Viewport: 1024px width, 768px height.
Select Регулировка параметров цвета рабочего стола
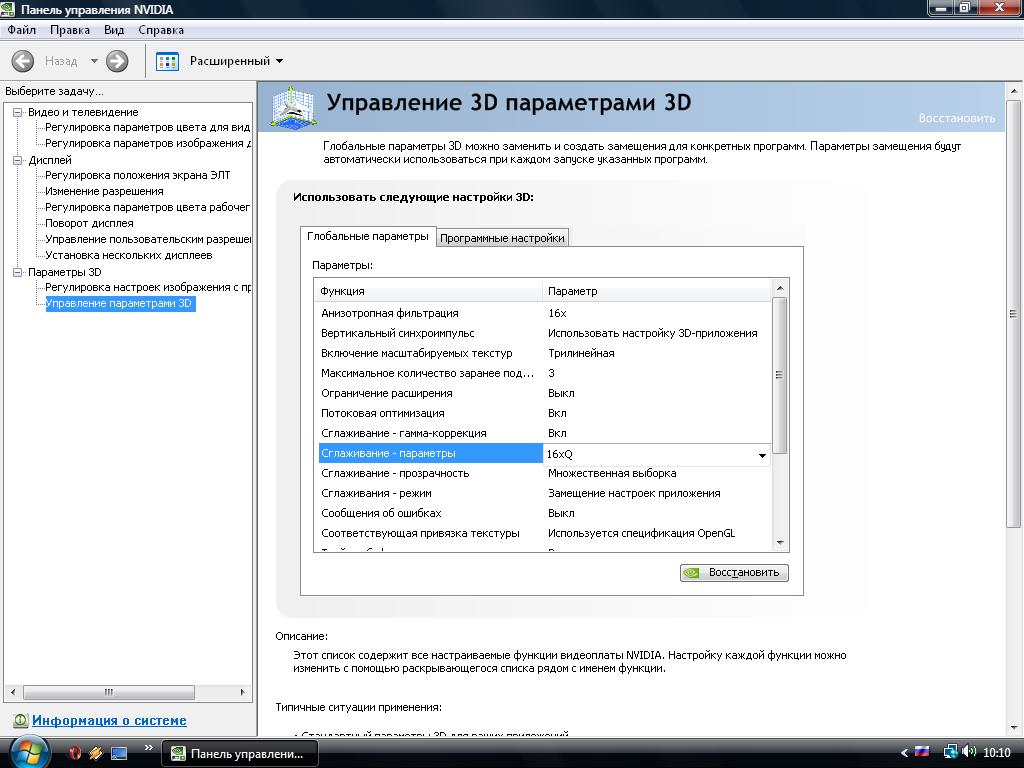(148, 207)
